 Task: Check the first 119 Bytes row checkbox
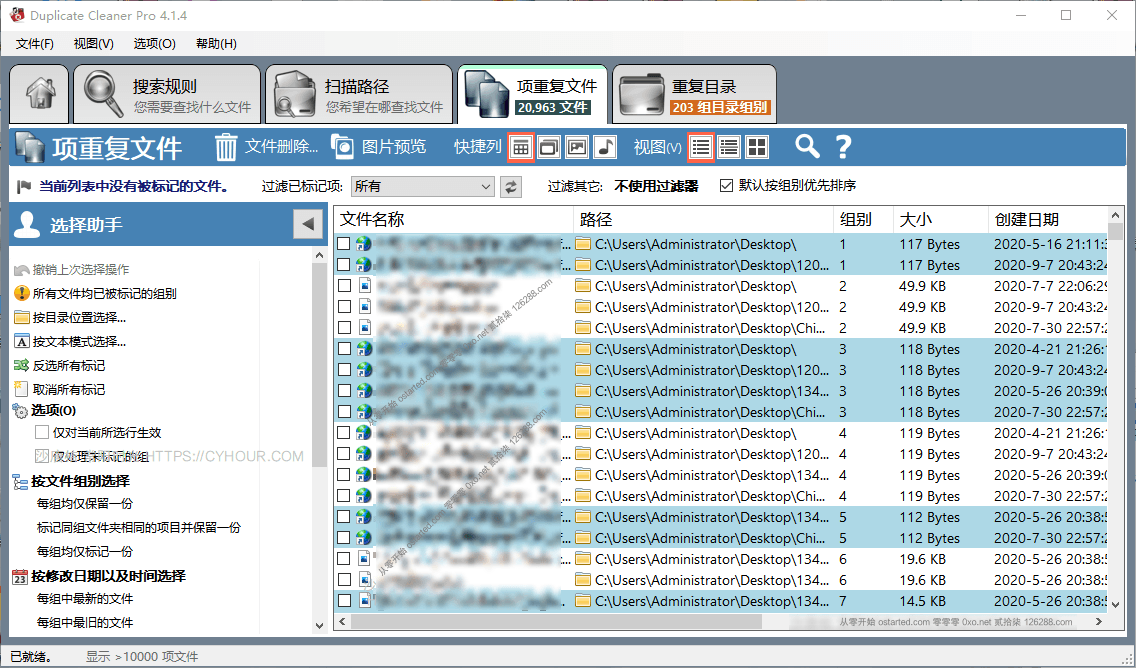click(x=344, y=433)
